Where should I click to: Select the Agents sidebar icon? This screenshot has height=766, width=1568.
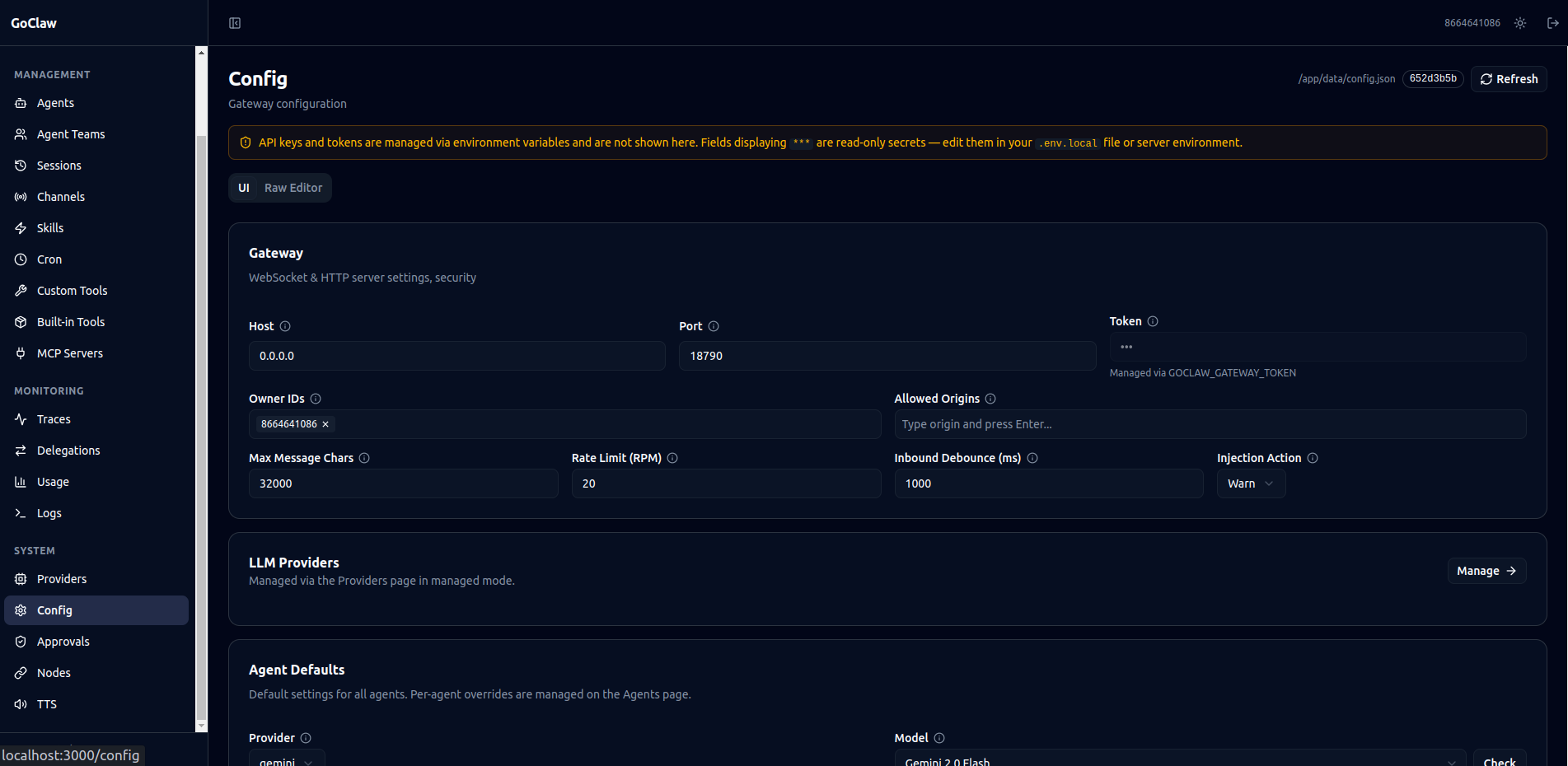tap(21, 103)
